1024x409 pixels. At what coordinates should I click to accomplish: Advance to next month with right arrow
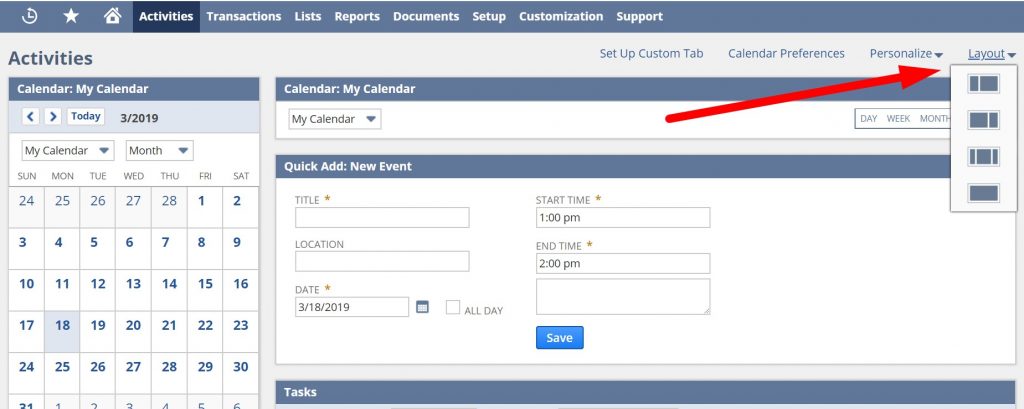(x=53, y=117)
